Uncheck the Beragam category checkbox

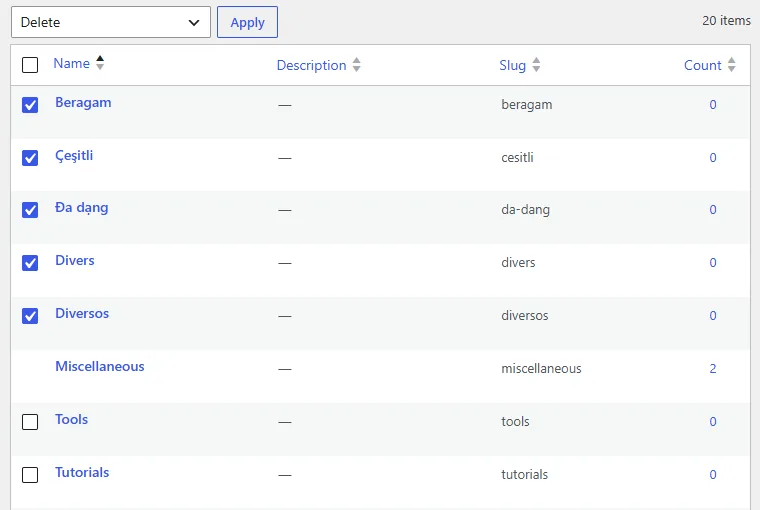30,105
